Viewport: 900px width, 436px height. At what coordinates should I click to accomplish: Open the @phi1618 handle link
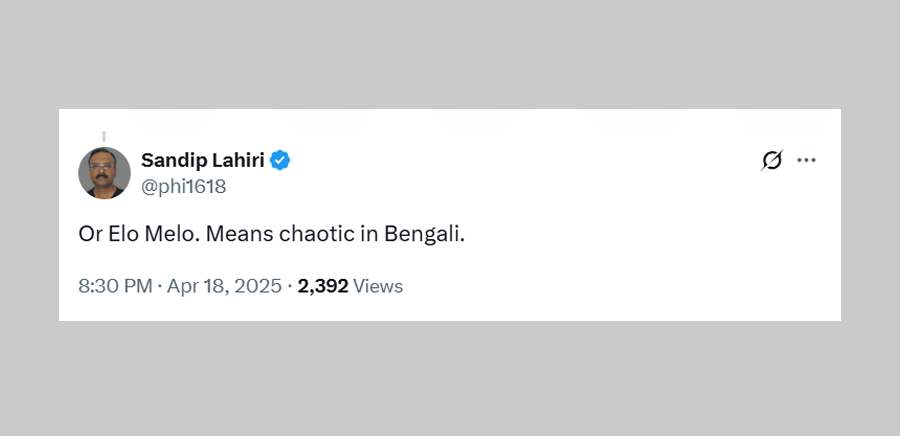pos(183,186)
